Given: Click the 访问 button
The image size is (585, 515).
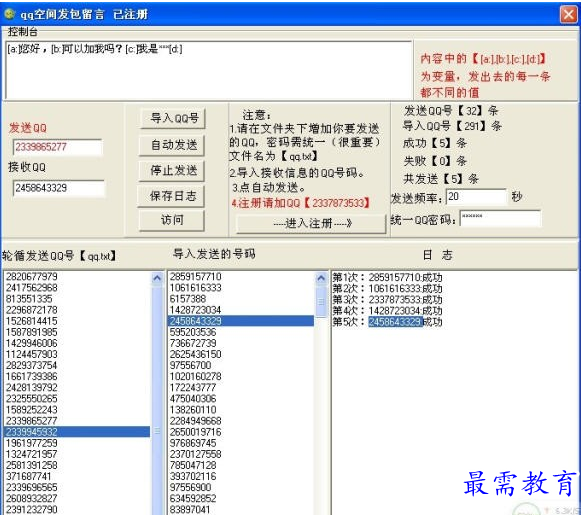Looking at the screenshot, I should (172, 220).
